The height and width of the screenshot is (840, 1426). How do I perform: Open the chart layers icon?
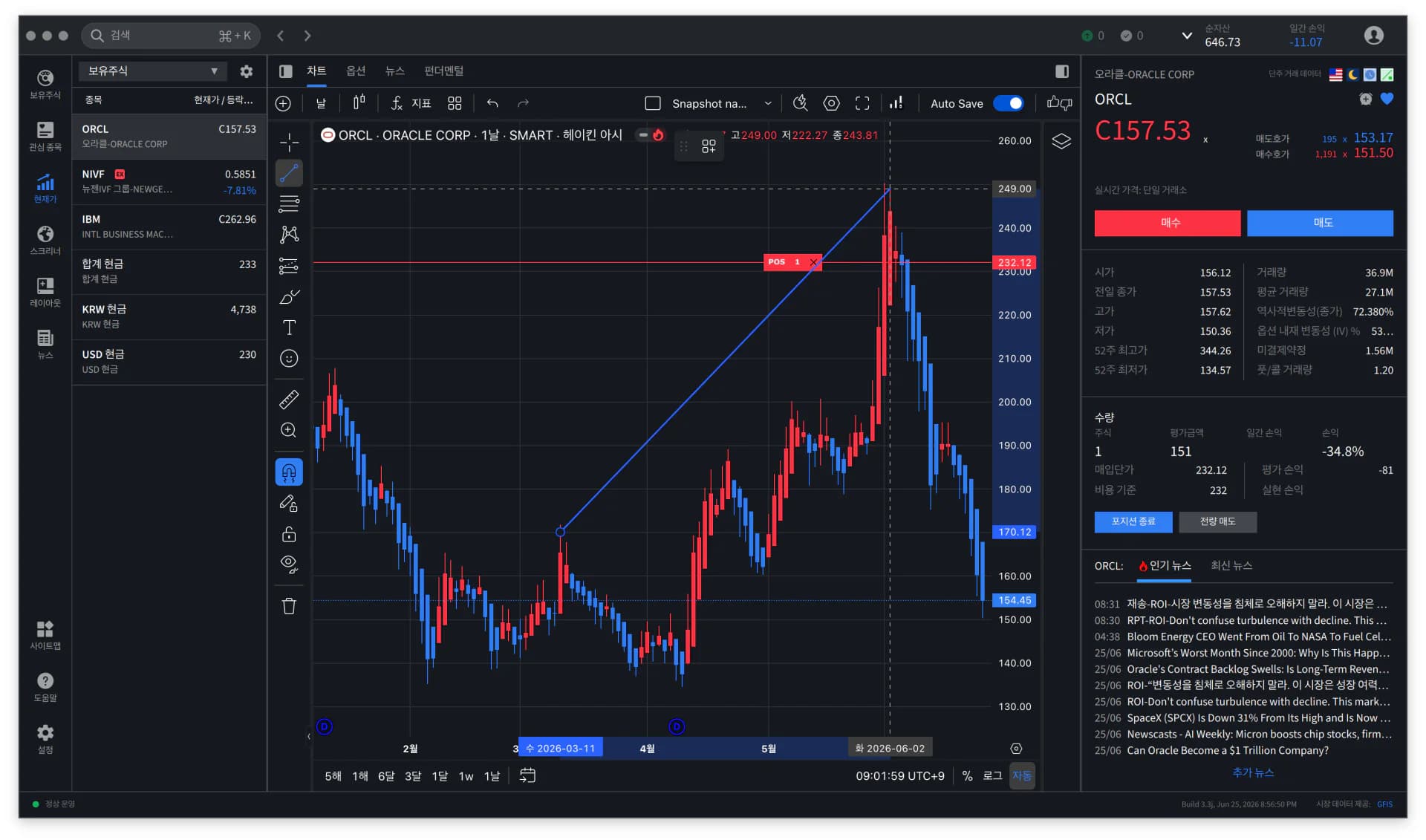[x=1061, y=141]
